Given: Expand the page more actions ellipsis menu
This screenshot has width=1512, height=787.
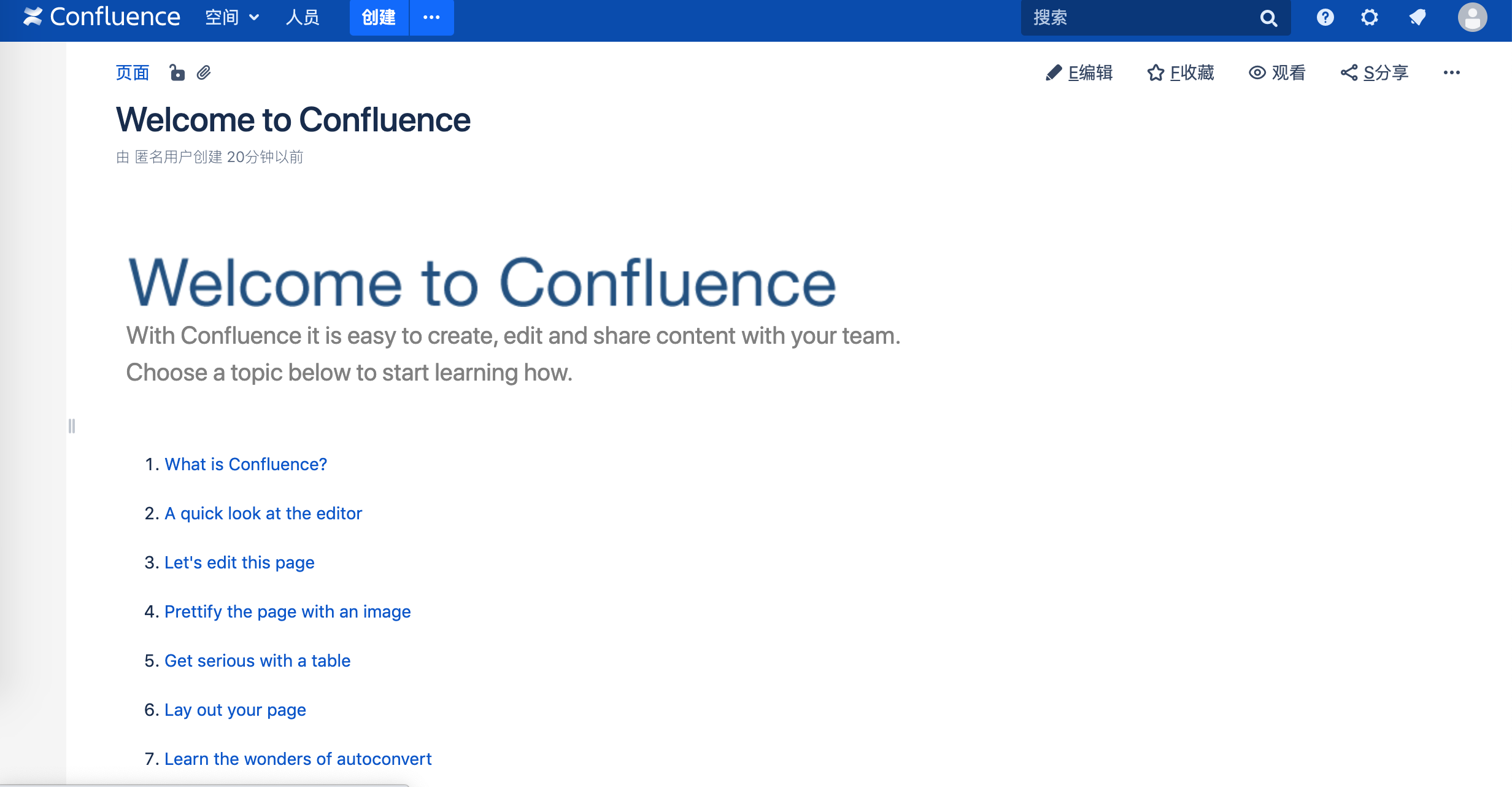Looking at the screenshot, I should point(1451,73).
